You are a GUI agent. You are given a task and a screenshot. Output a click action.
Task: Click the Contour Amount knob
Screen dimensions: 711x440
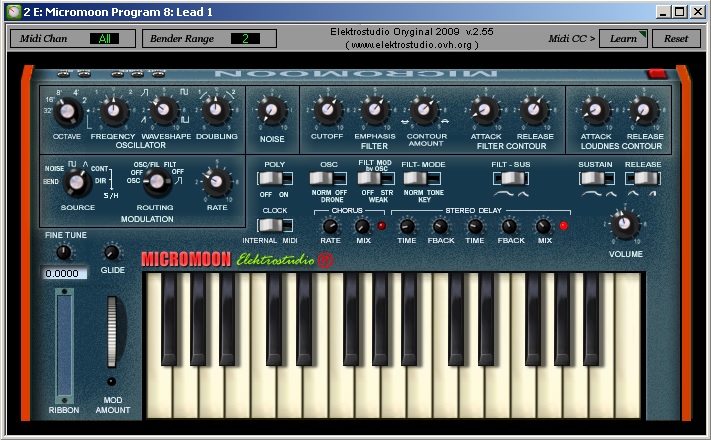424,110
